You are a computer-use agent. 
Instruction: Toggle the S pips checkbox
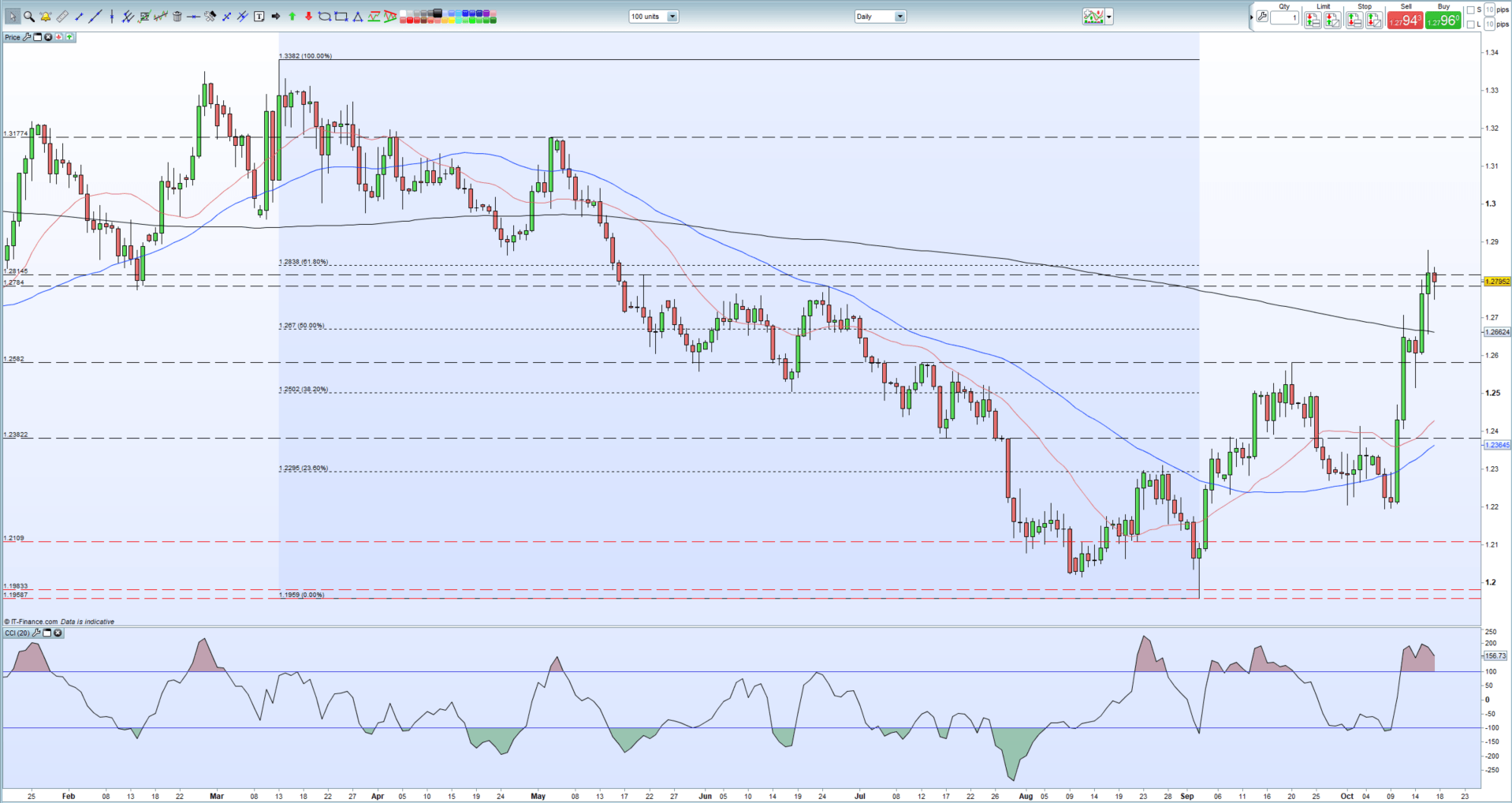(1470, 10)
